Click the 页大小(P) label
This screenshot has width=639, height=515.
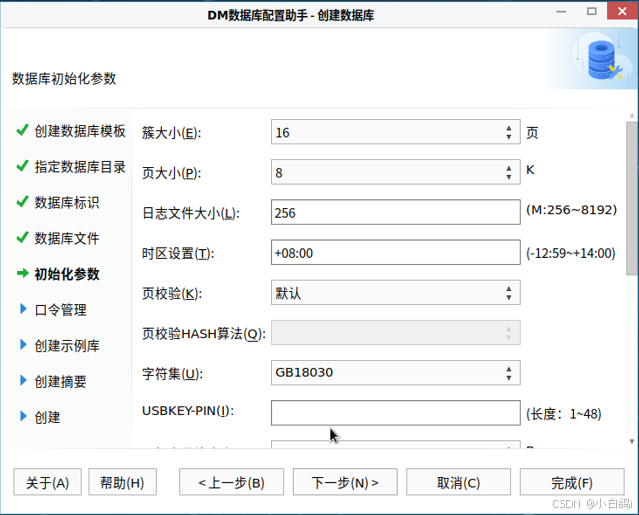(x=171, y=173)
